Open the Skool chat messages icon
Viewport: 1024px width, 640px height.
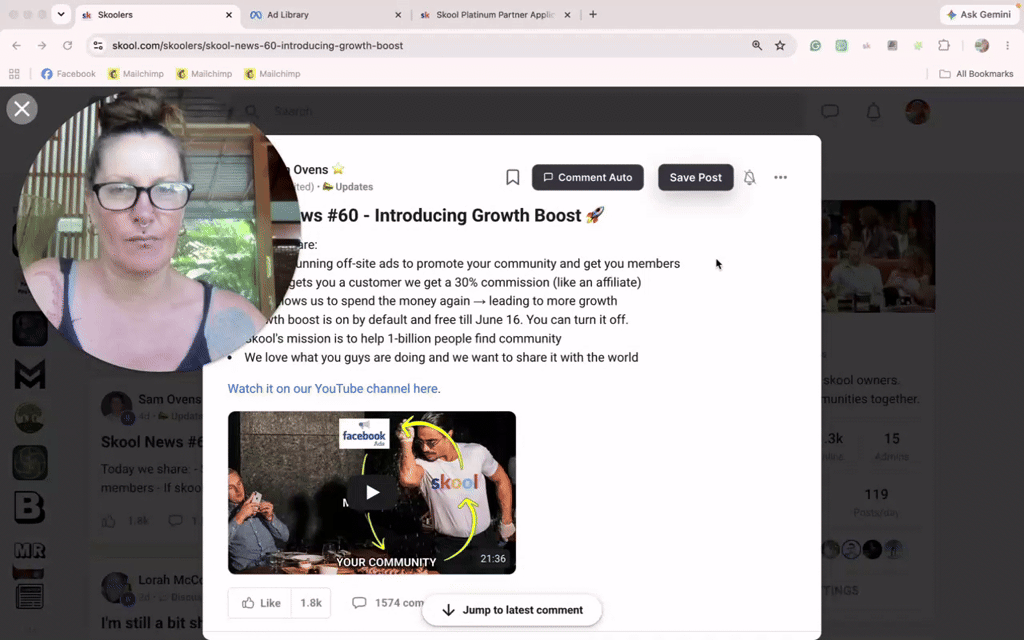830,112
